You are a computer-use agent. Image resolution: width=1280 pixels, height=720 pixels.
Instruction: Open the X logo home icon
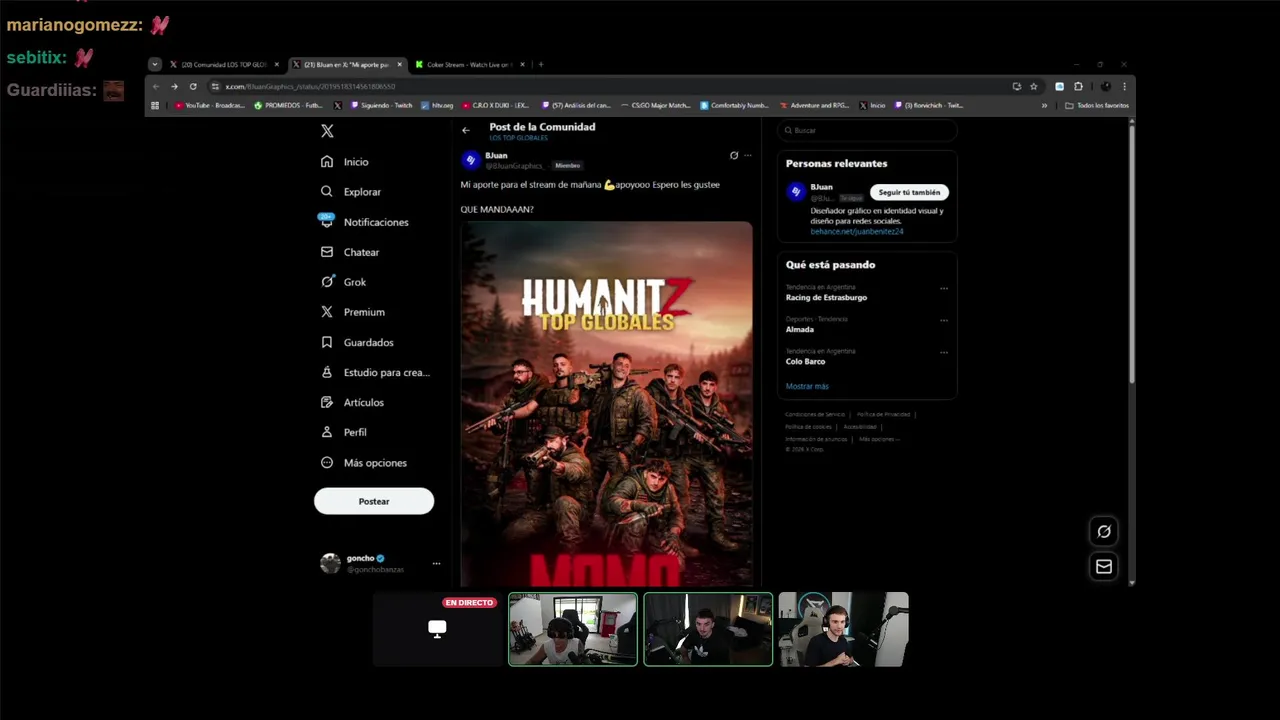click(x=327, y=131)
